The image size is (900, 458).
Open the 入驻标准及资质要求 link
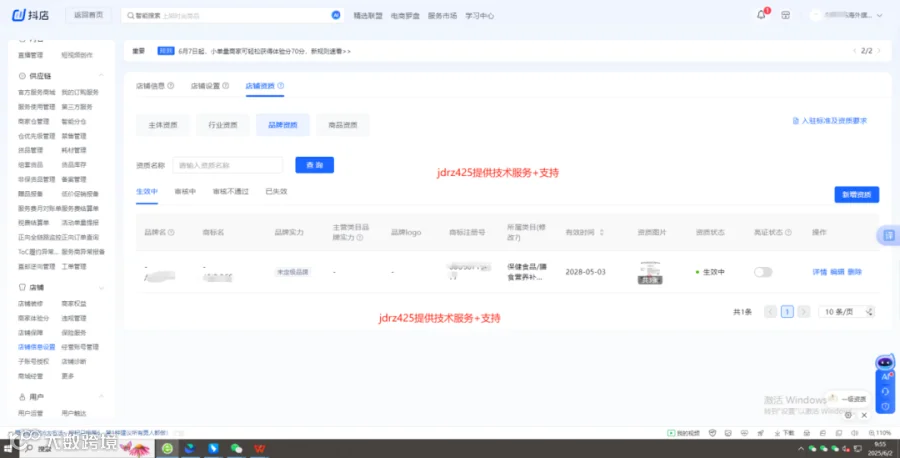(830, 121)
